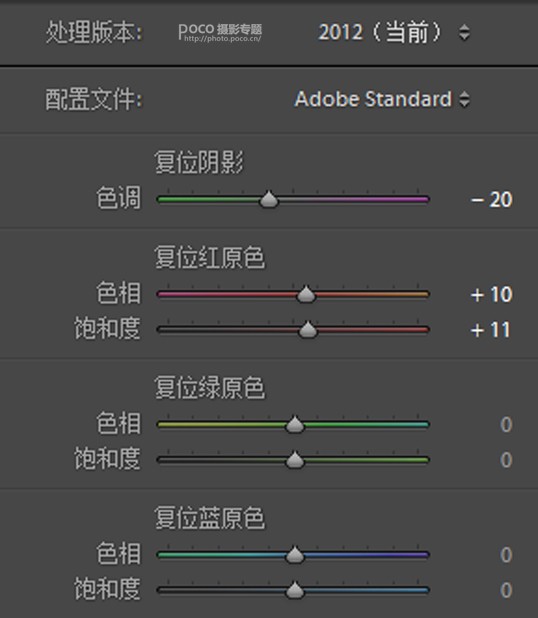Click the blue saturation value field
This screenshot has height=618, width=538.
click(x=506, y=590)
